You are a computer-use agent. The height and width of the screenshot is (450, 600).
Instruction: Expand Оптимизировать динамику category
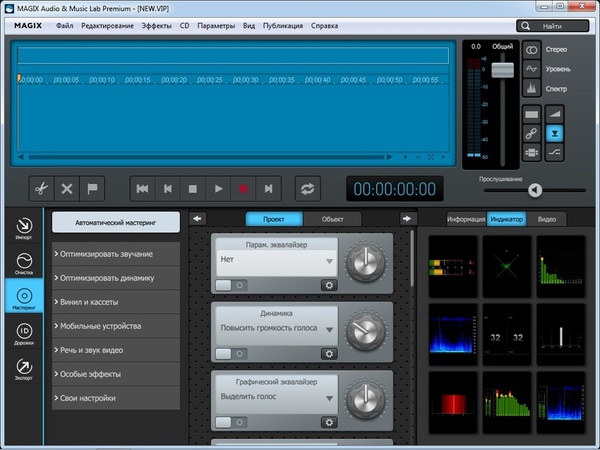116,278
